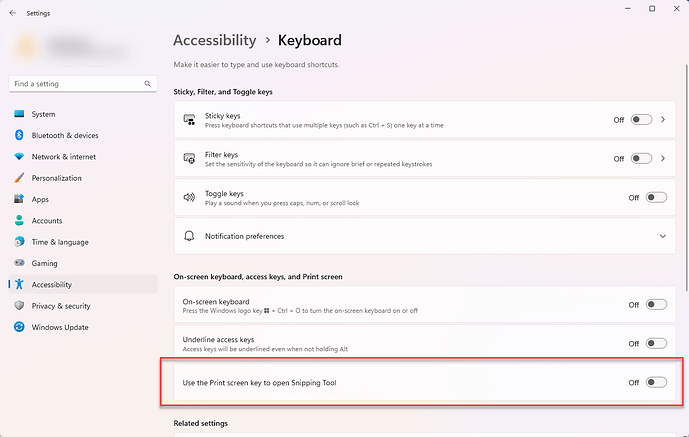
Task: Expand Notification preferences
Action: coord(662,236)
